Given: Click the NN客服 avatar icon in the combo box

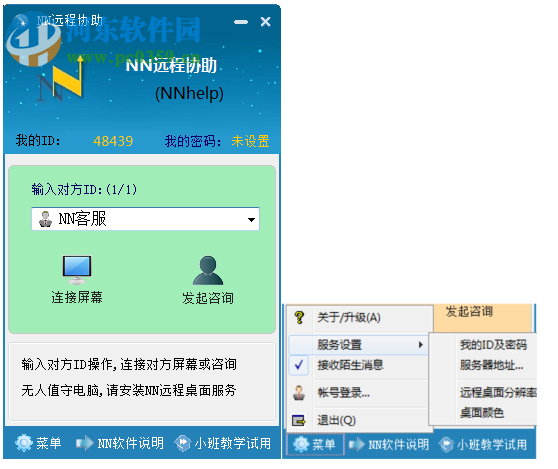Looking at the screenshot, I should pos(45,219).
